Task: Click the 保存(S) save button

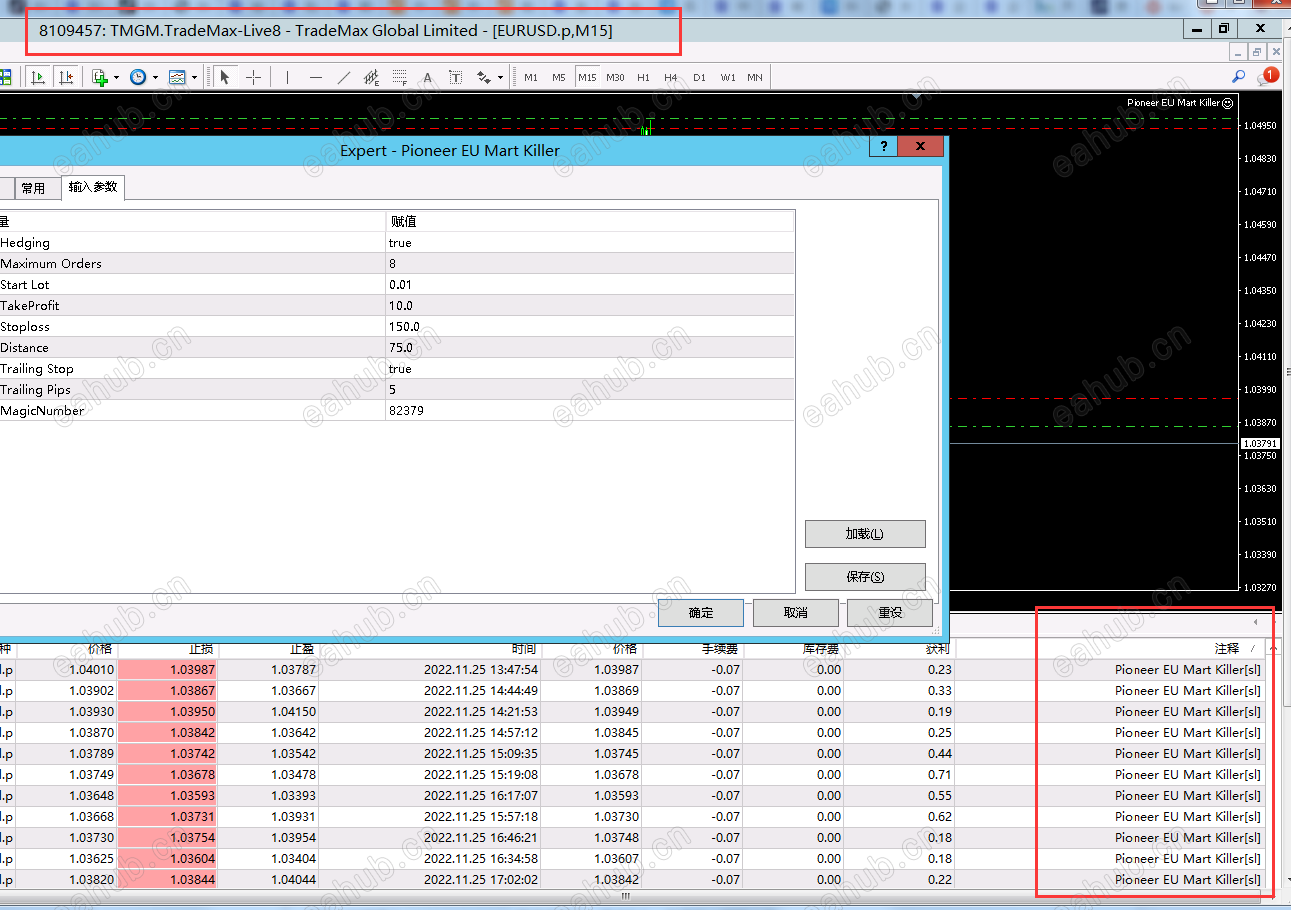Action: (x=865, y=577)
